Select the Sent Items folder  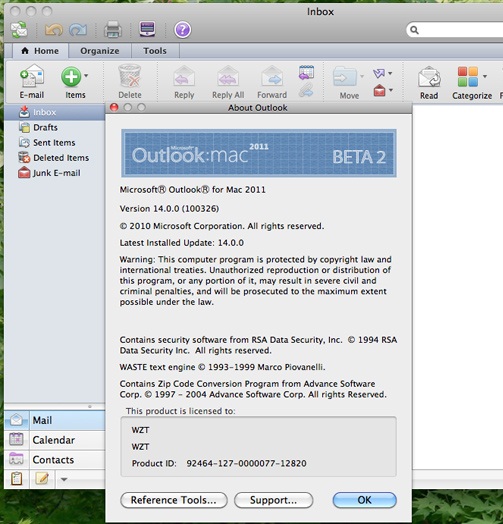(55, 143)
